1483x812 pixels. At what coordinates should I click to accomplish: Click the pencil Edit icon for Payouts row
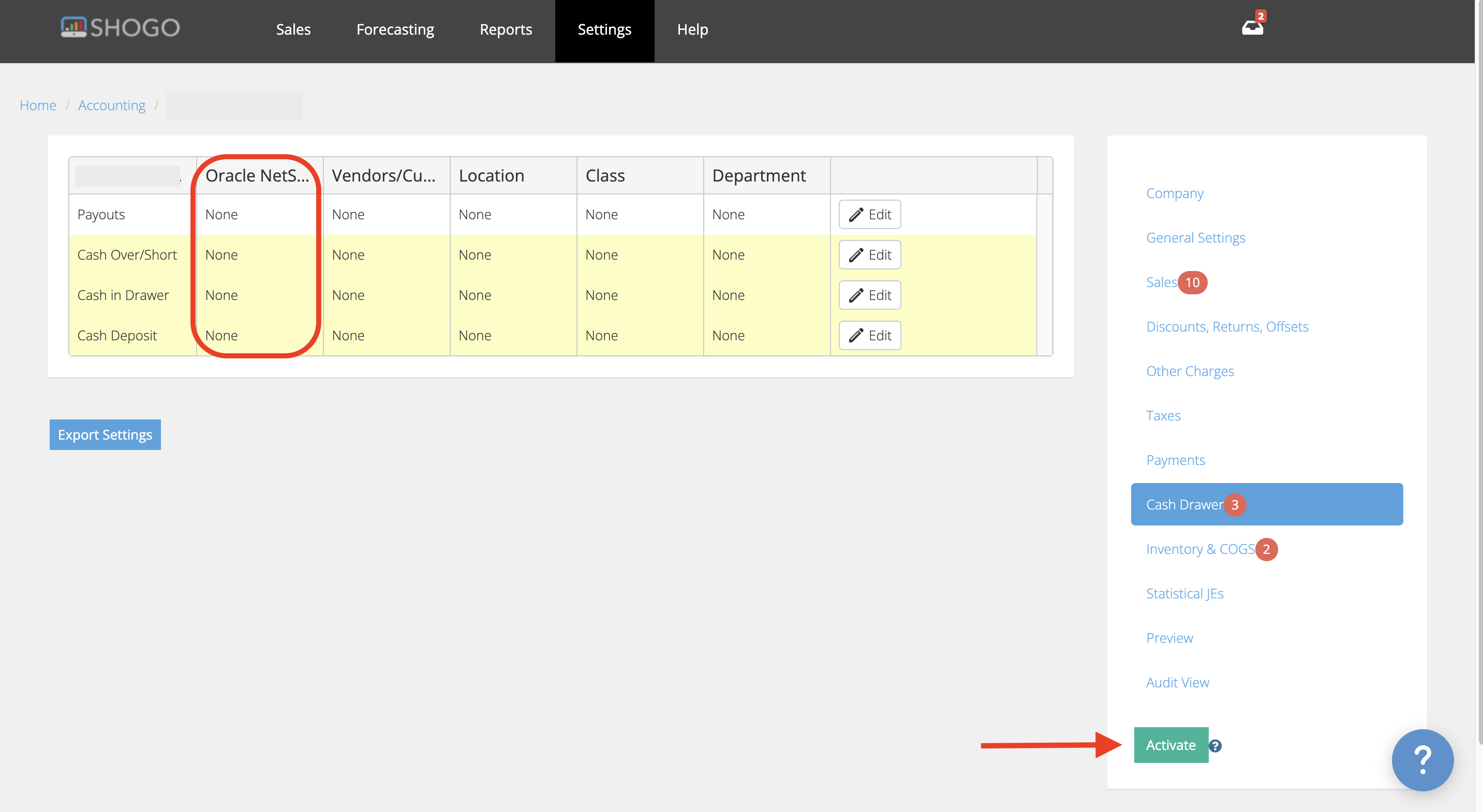coord(869,214)
